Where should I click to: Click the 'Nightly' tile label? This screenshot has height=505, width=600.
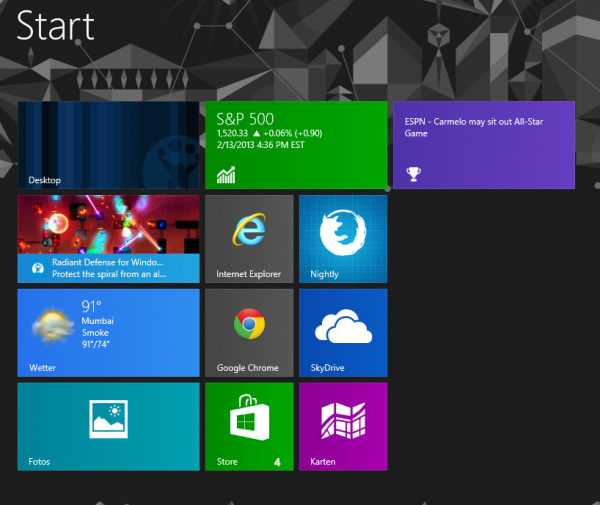coord(324,274)
